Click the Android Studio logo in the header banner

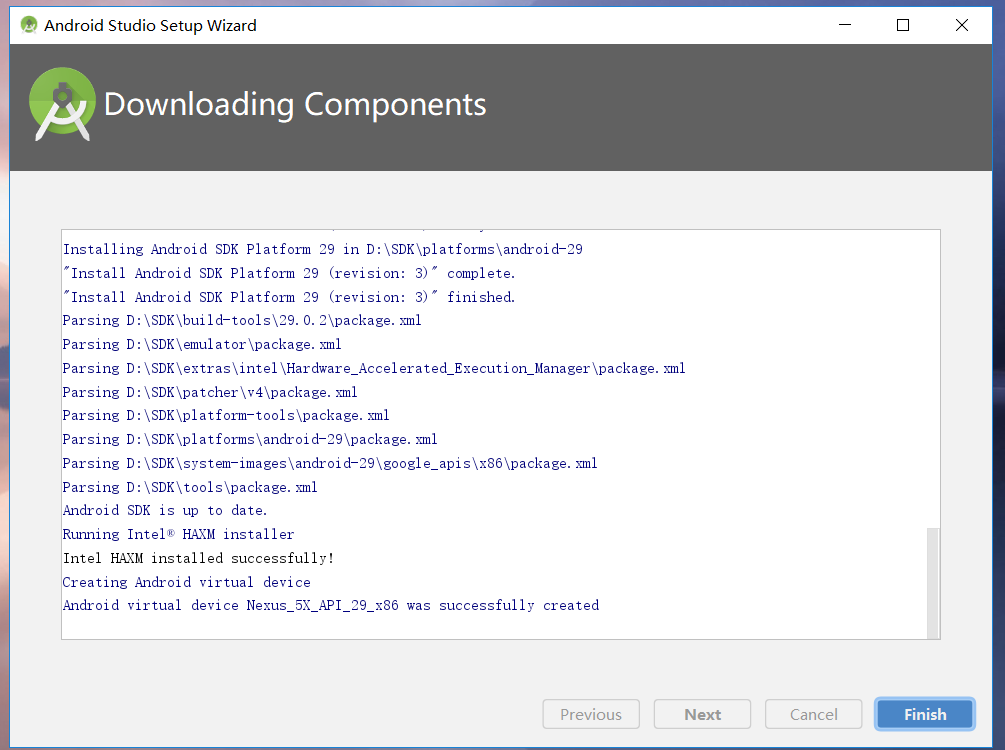[x=61, y=103]
